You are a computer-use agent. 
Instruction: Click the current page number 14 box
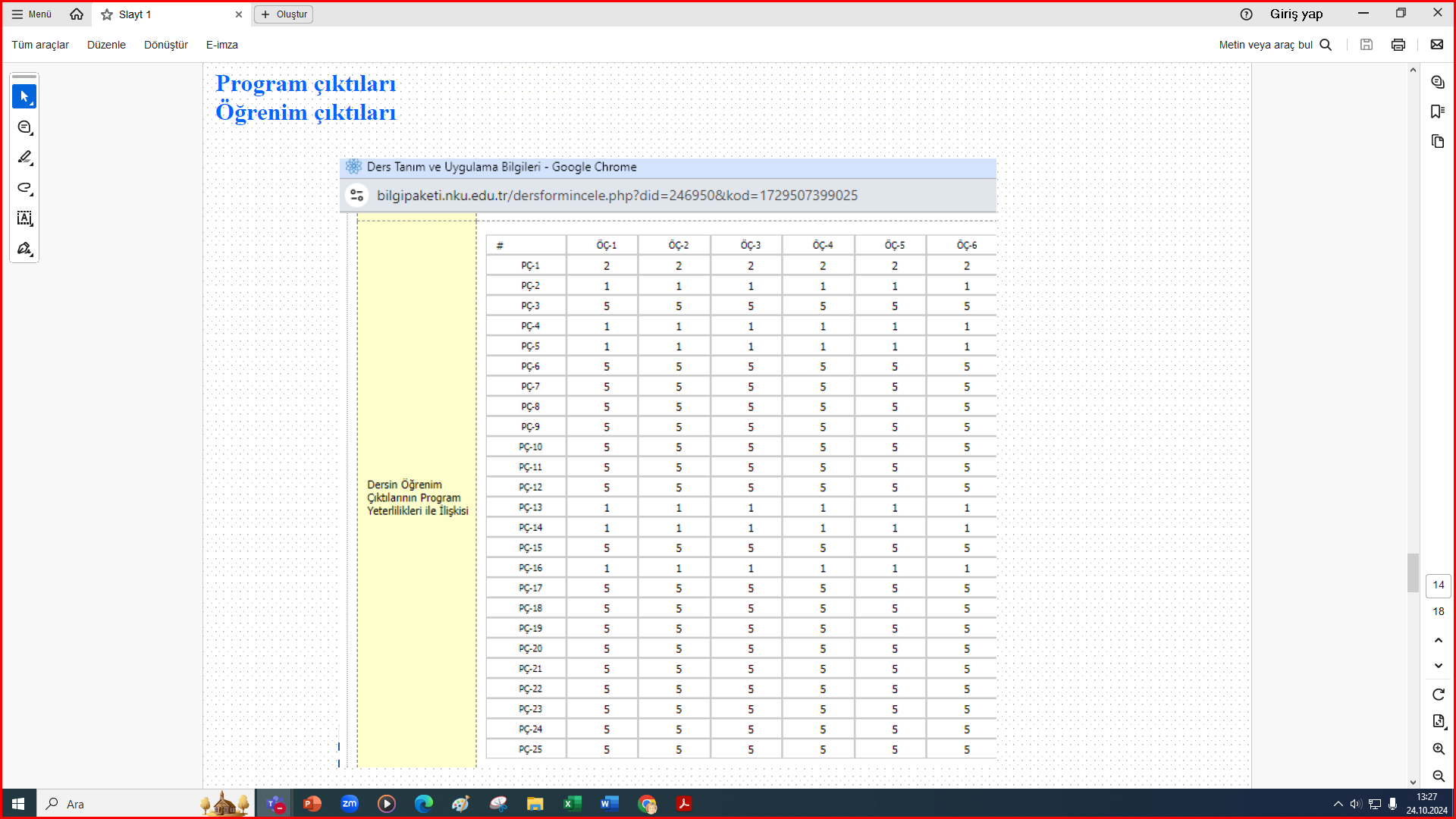click(x=1439, y=585)
